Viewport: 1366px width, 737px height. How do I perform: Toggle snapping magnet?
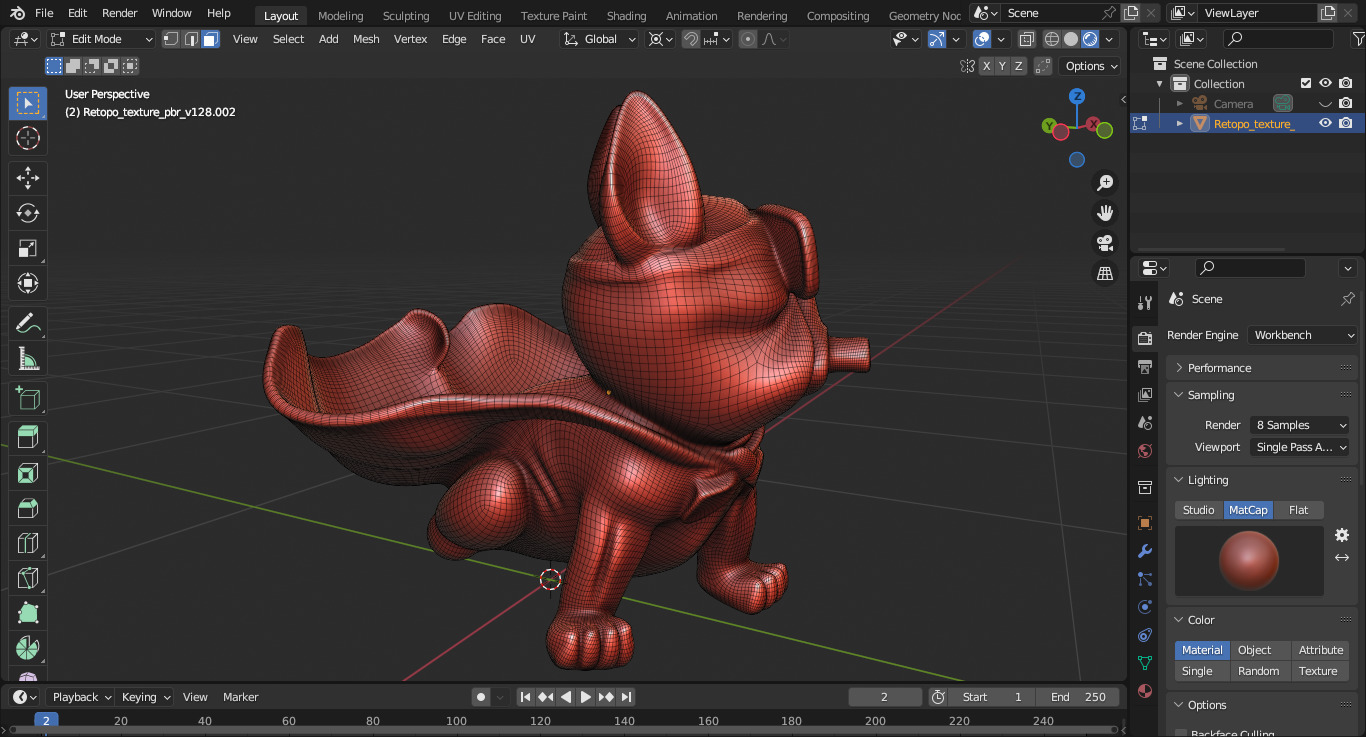691,39
